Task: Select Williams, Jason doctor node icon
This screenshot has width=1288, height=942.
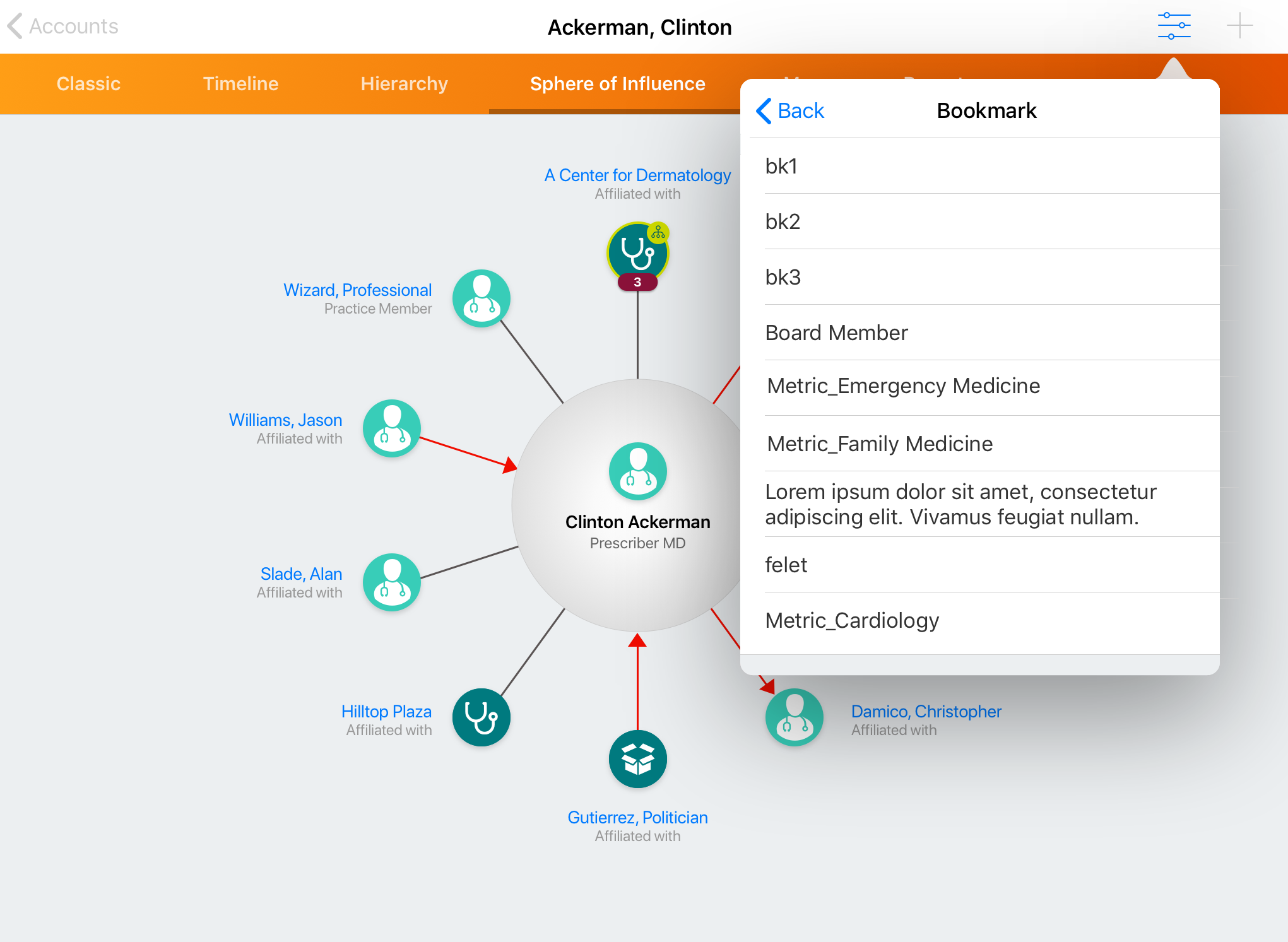Action: (391, 428)
